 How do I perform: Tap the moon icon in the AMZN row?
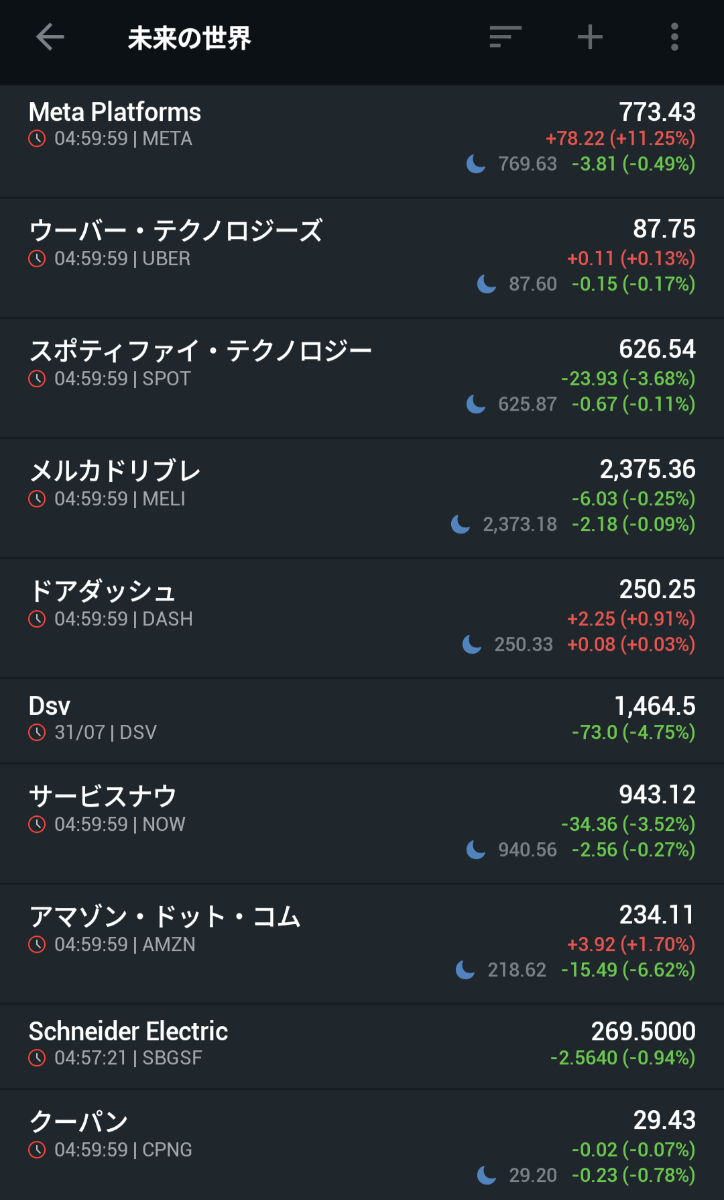(x=465, y=969)
